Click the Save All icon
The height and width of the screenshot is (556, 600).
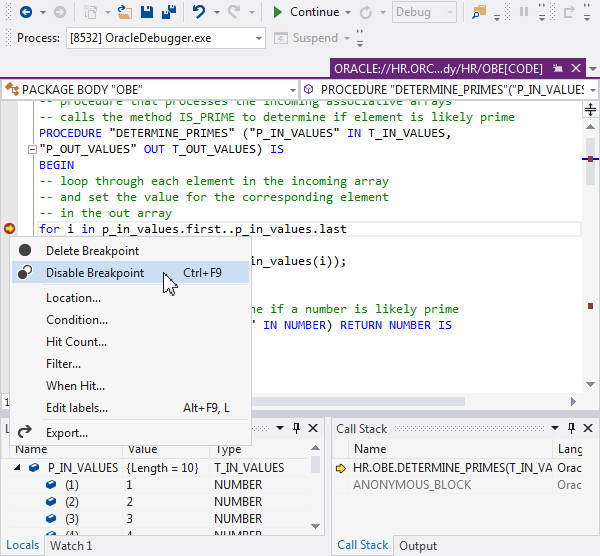tap(167, 12)
